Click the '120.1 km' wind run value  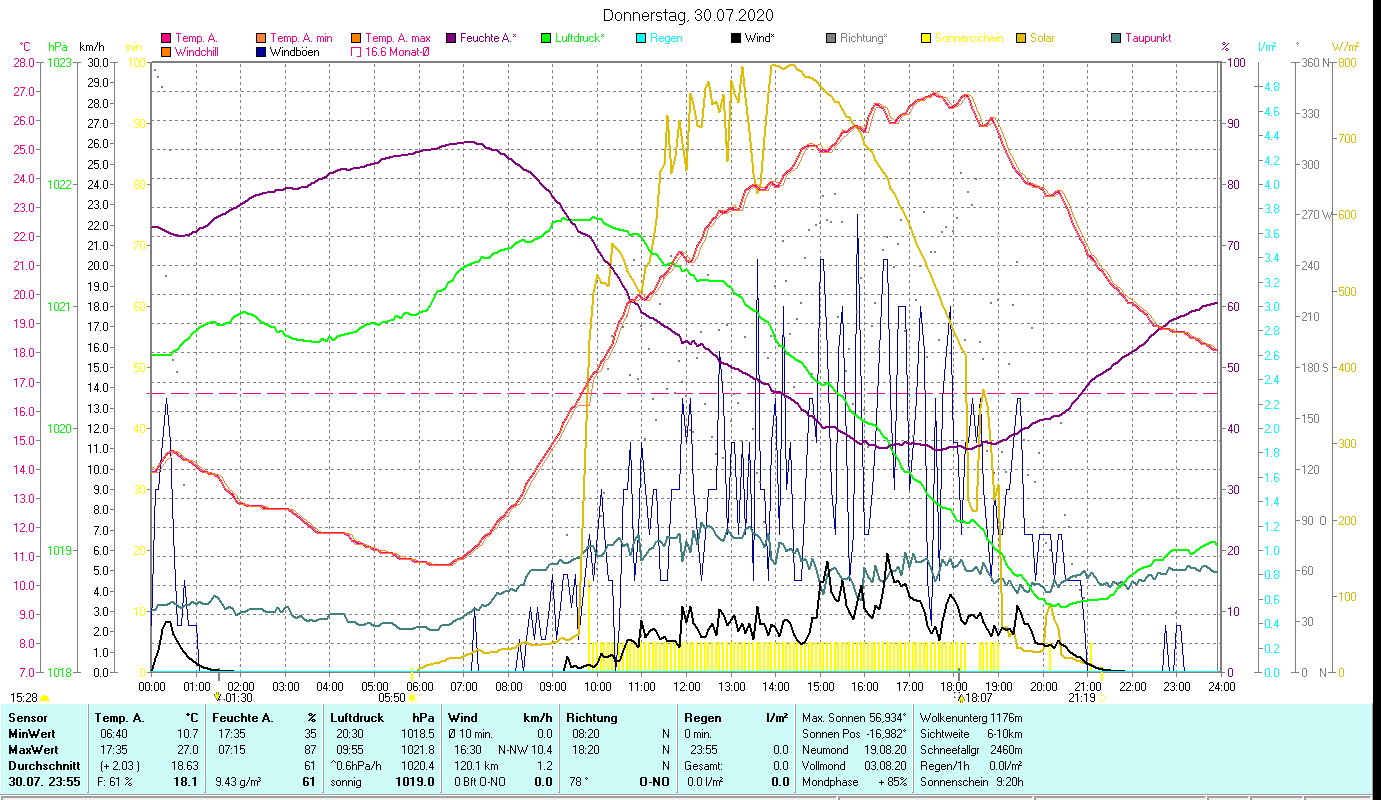click(x=477, y=766)
